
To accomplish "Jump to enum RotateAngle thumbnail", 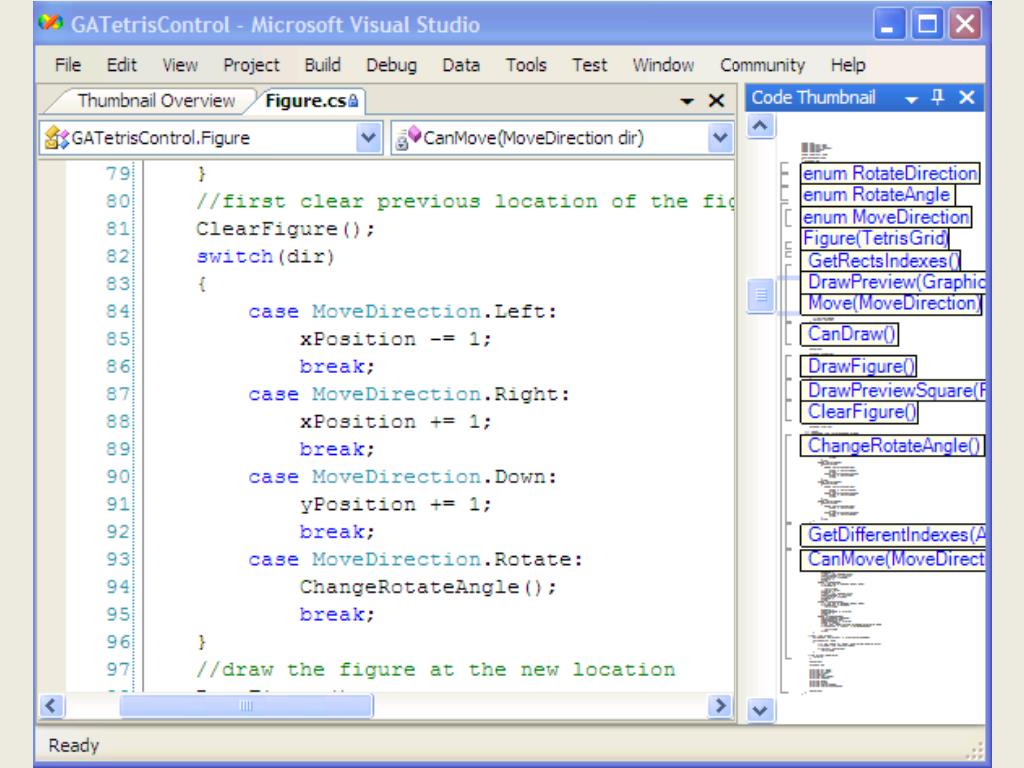I will tap(877, 195).
